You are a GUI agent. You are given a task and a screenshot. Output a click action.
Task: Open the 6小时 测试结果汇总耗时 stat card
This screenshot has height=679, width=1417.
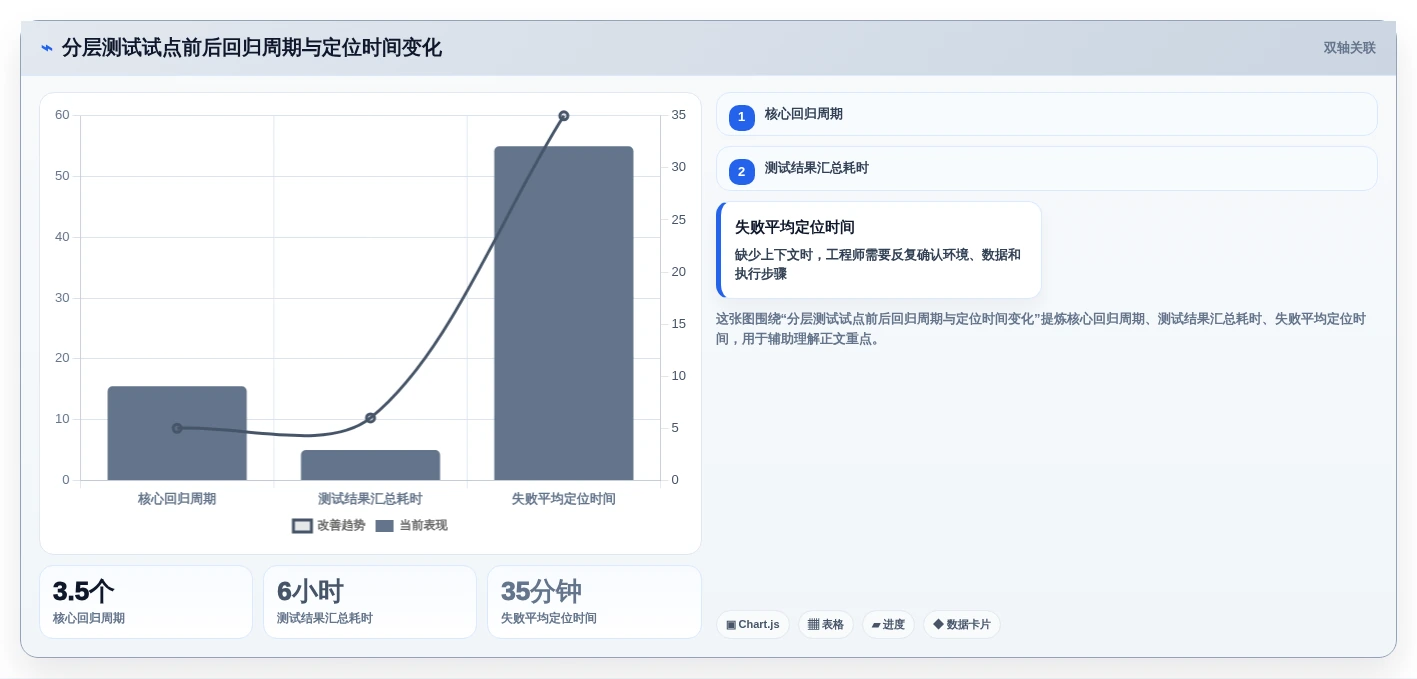tap(370, 602)
